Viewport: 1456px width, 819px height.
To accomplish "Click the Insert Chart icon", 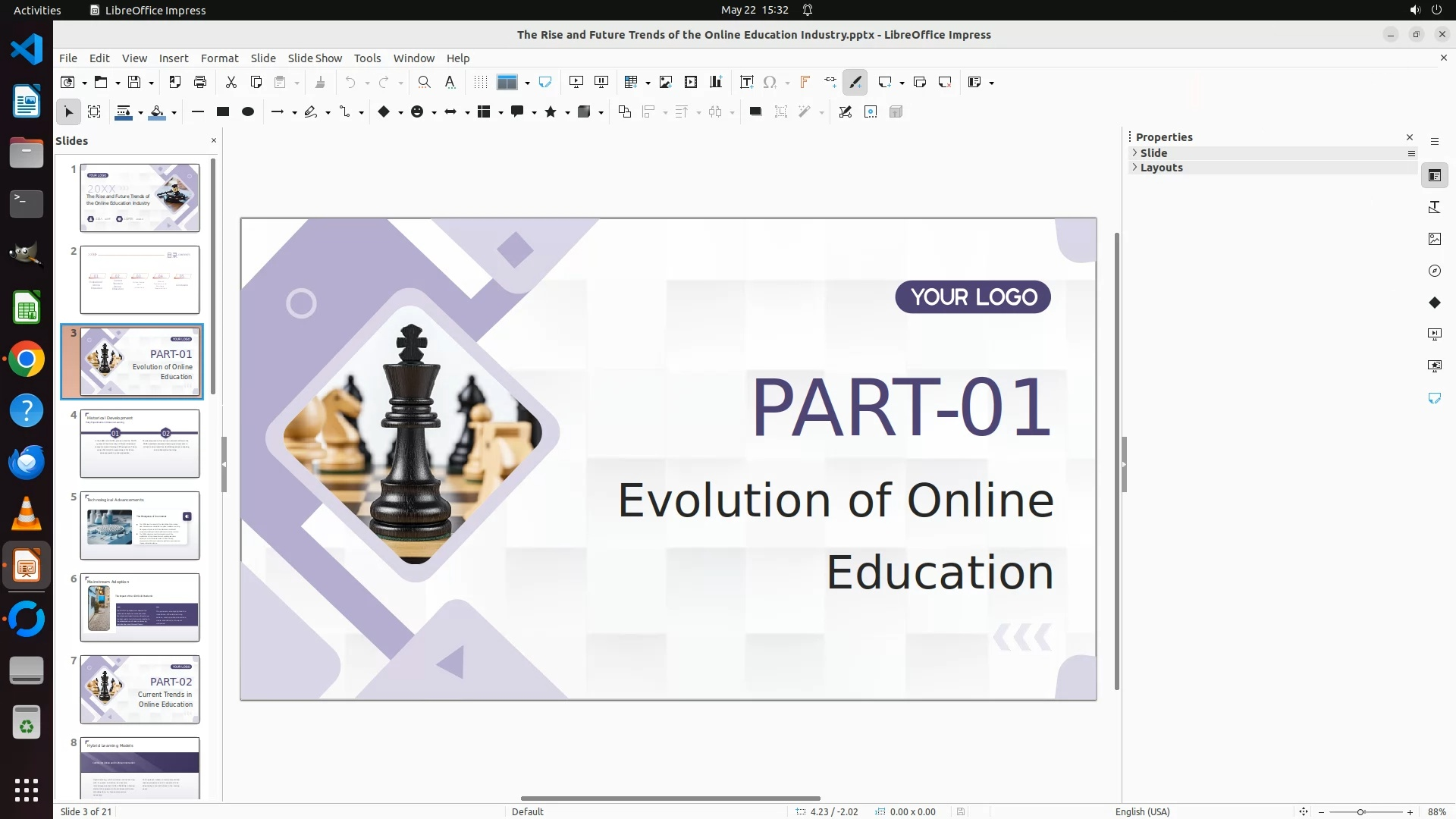I will 716,82.
